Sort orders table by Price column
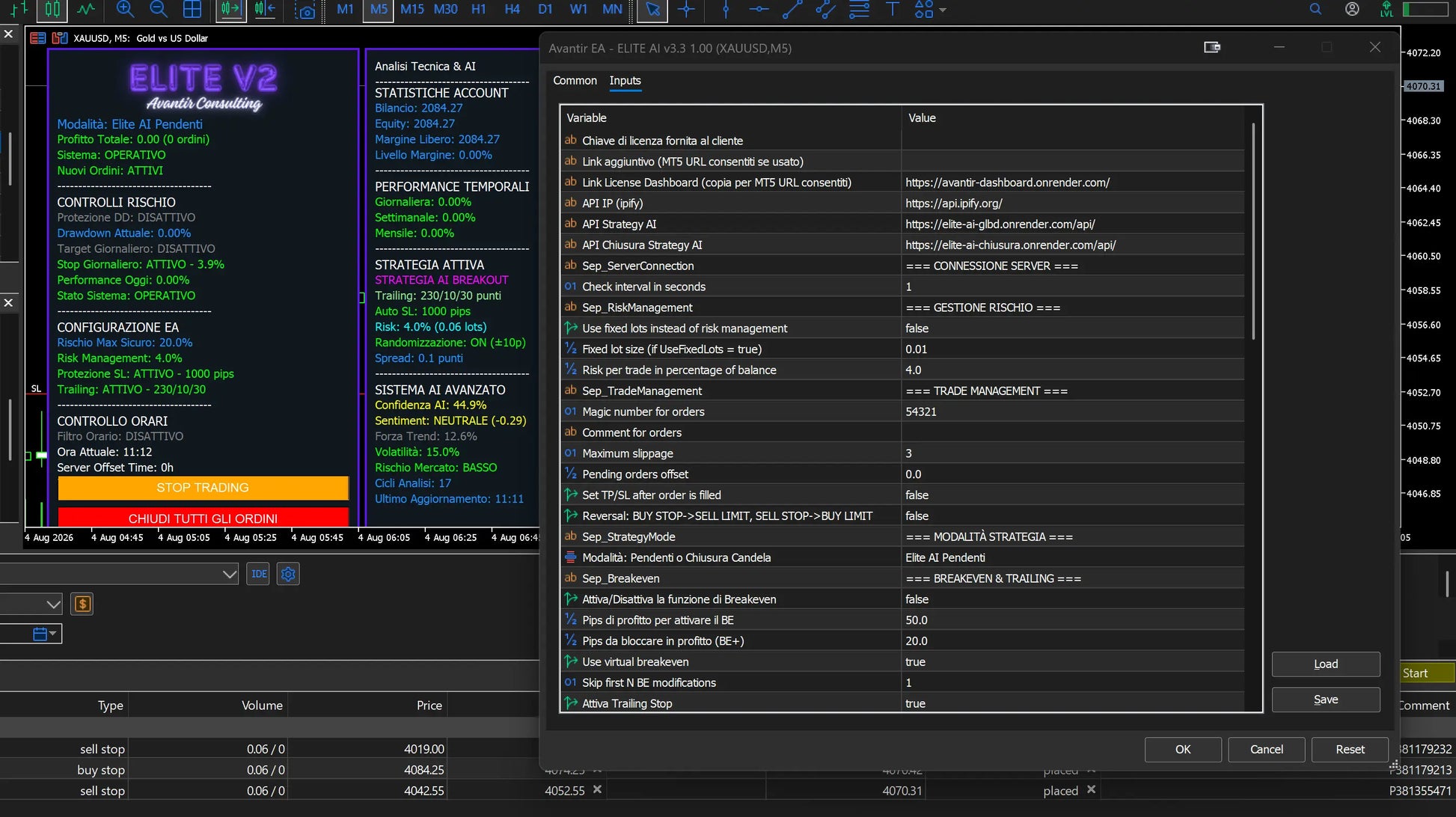 tap(429, 705)
